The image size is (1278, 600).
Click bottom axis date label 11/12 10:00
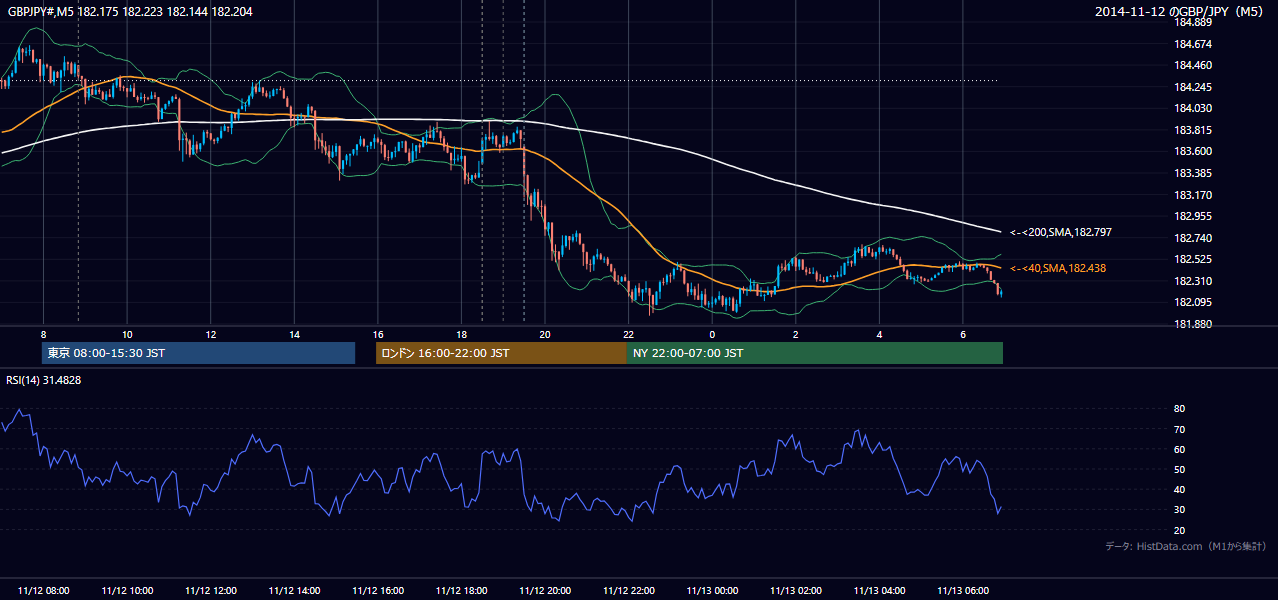127,591
